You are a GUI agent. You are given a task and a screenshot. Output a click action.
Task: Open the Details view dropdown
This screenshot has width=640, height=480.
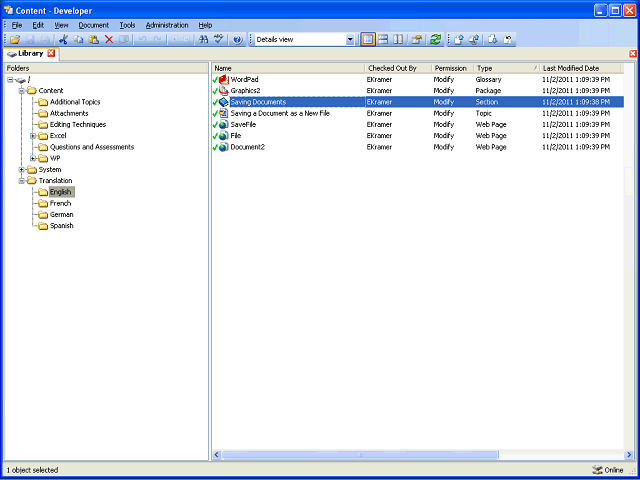350,40
